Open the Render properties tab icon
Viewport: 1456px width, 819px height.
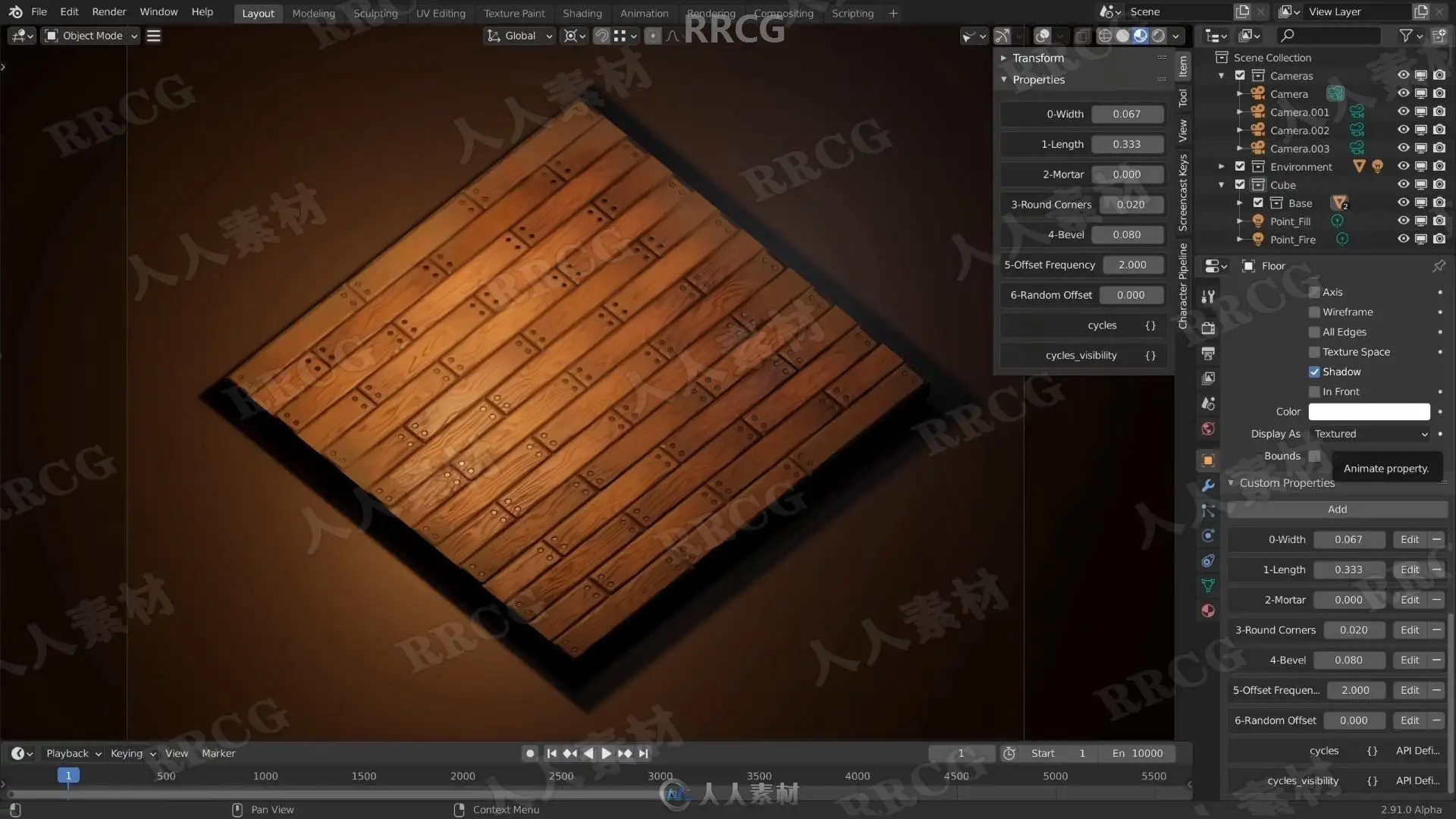pos(1208,328)
